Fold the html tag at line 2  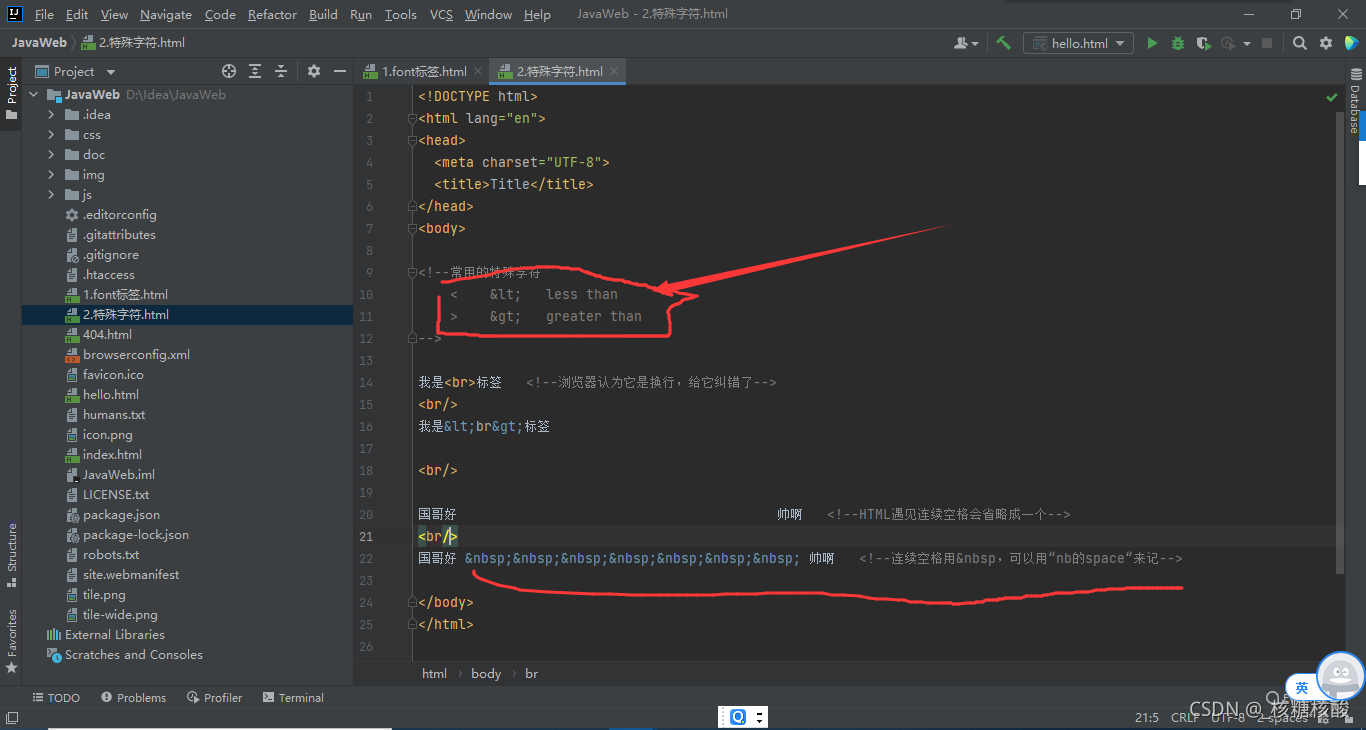(411, 119)
